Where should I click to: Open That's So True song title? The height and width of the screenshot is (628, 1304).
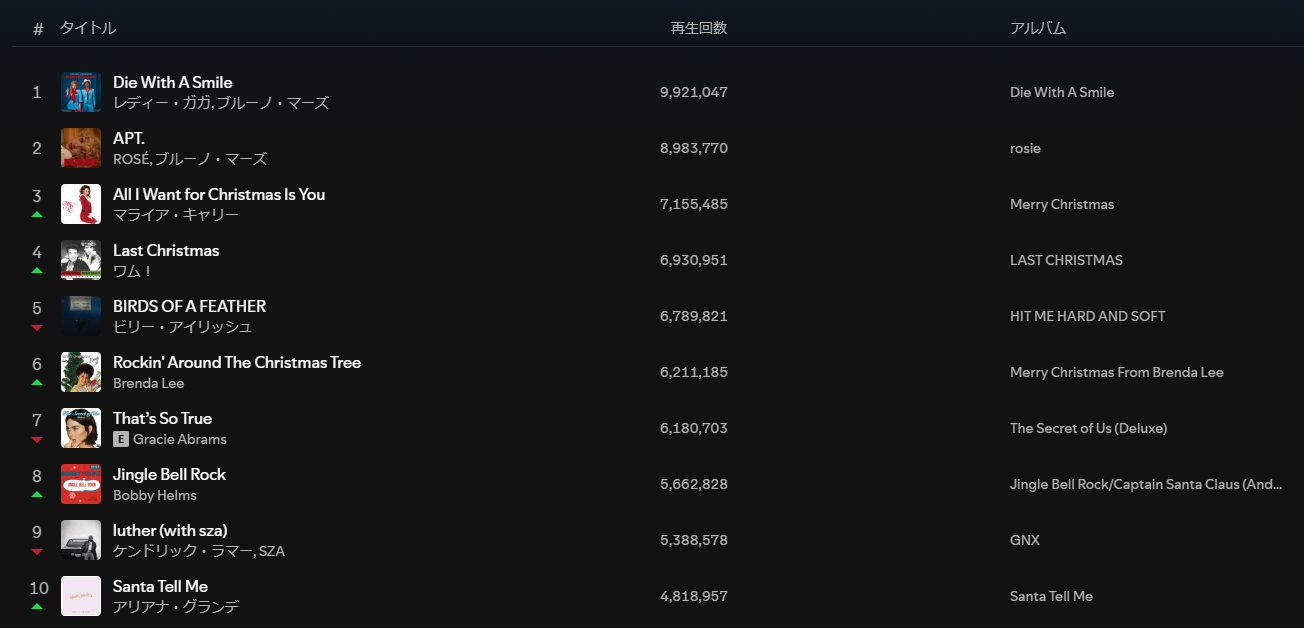coord(163,418)
